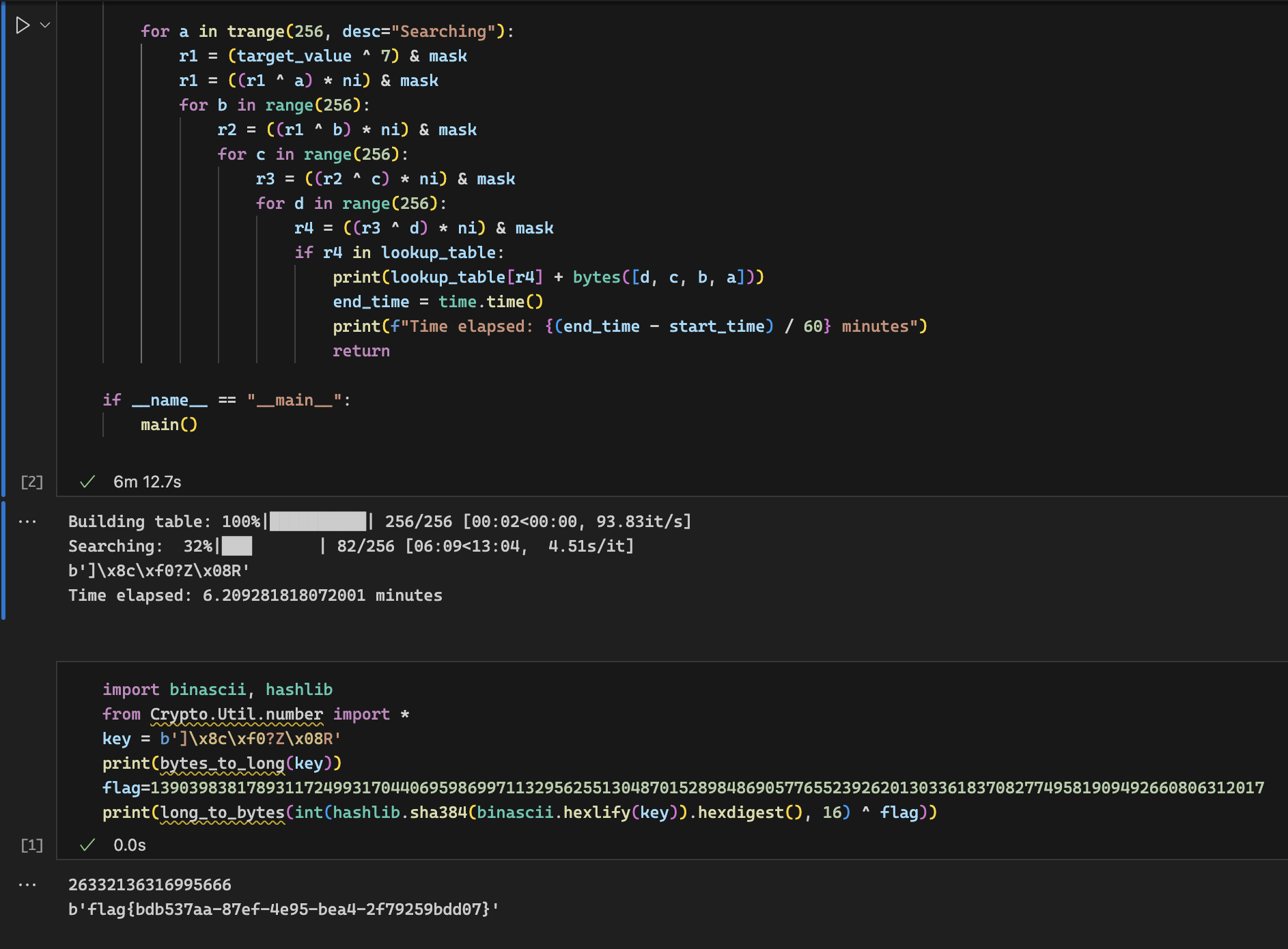Click the 'return' statement
This screenshot has height=949, width=1288.
361,351
